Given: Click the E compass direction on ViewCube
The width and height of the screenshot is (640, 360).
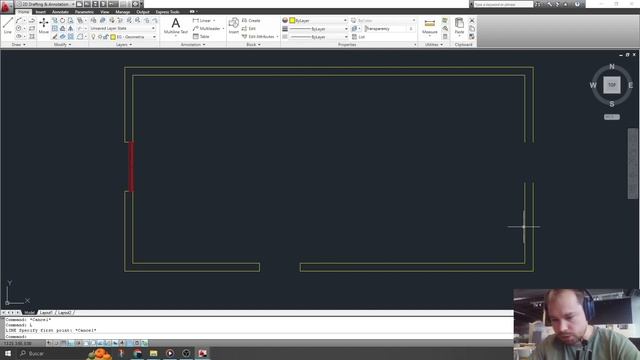Looking at the screenshot, I should coord(631,85).
